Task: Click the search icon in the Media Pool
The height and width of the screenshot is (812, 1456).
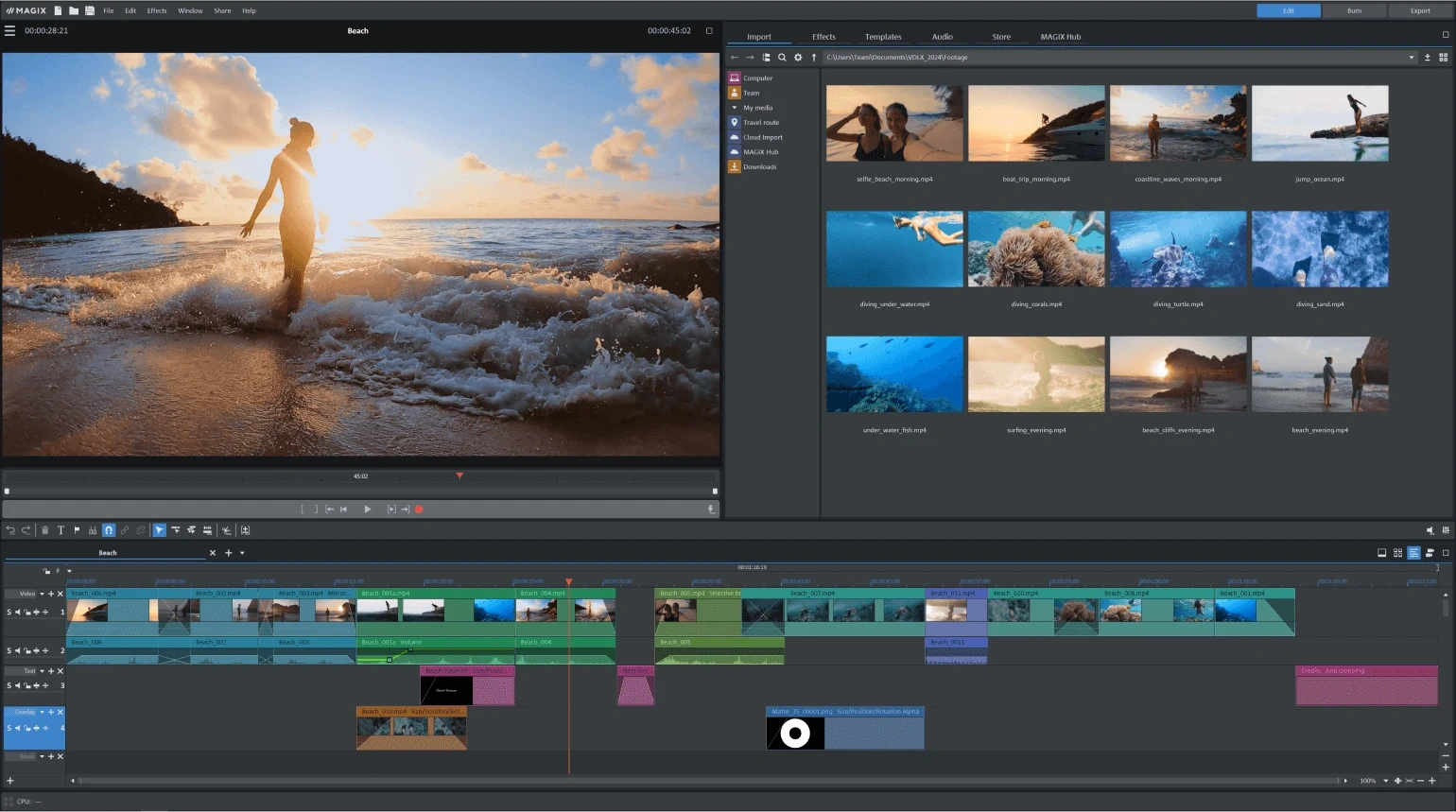Action: [x=782, y=58]
